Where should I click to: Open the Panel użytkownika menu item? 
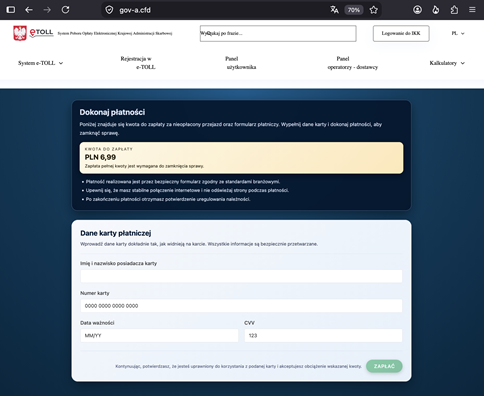241,63
